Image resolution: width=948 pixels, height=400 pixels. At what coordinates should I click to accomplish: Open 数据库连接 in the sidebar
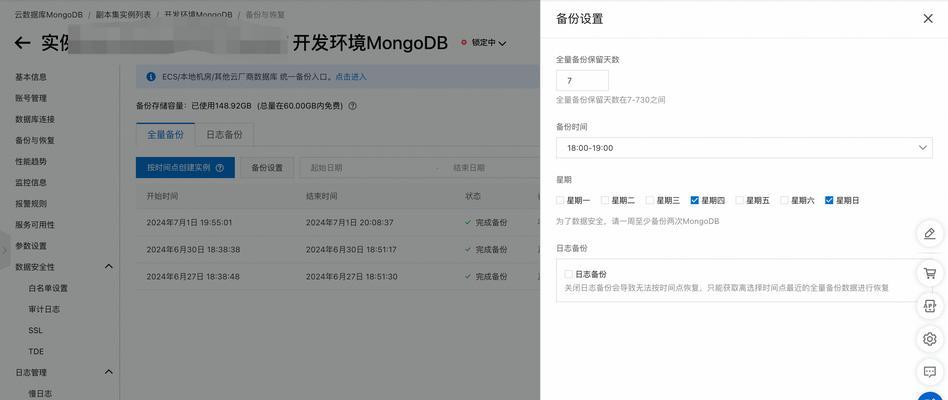click(x=34, y=119)
